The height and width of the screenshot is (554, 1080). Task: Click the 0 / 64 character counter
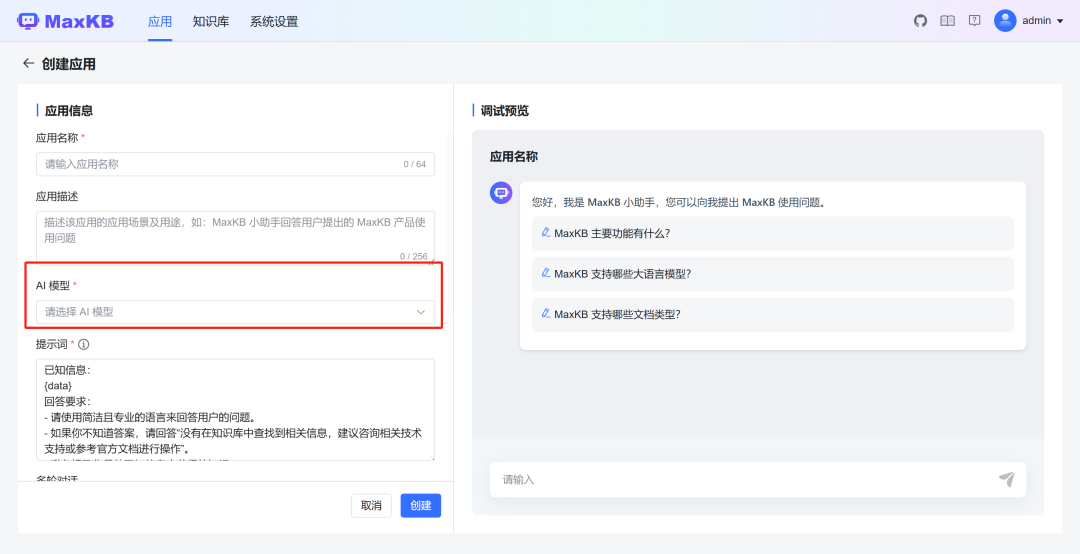[415, 164]
